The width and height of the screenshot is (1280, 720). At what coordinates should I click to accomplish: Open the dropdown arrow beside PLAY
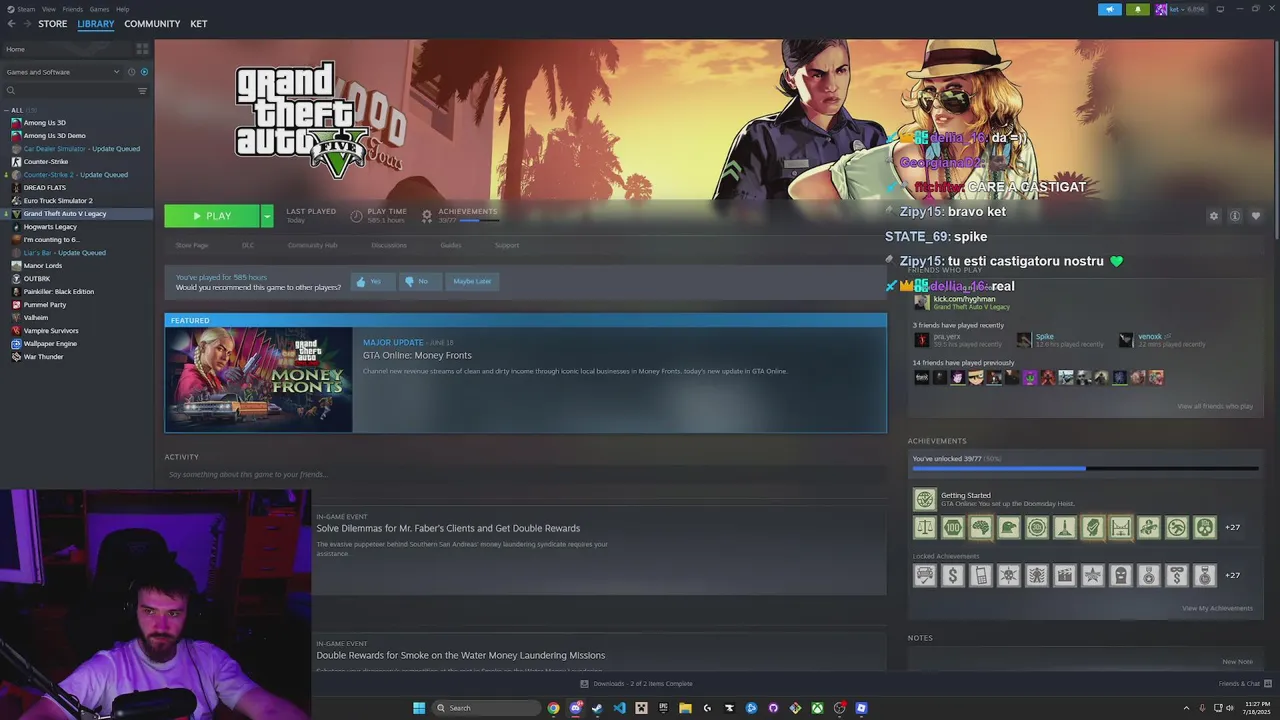pyautogui.click(x=267, y=216)
